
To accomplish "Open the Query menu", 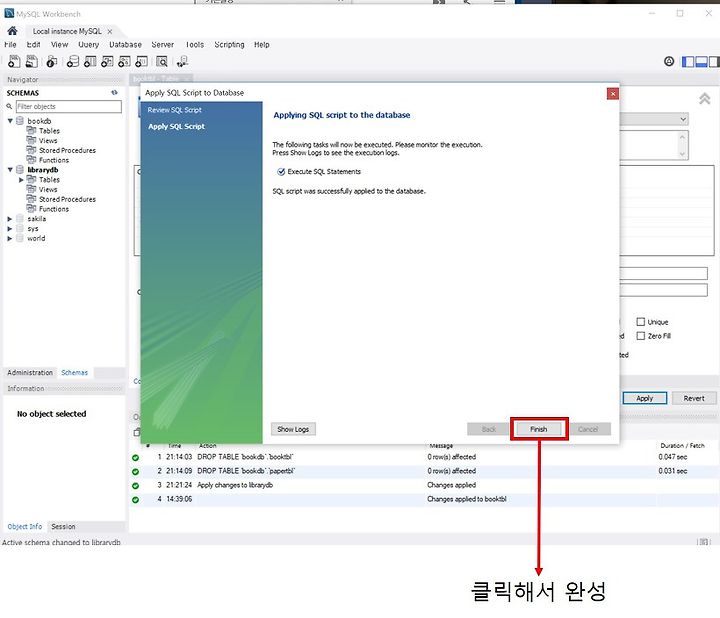I will coord(88,45).
